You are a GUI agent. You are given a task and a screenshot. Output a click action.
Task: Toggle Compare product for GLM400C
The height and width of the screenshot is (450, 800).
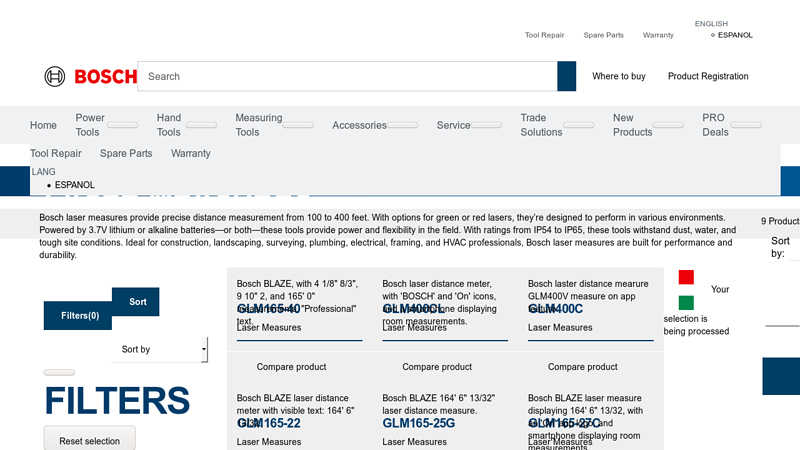click(x=582, y=367)
